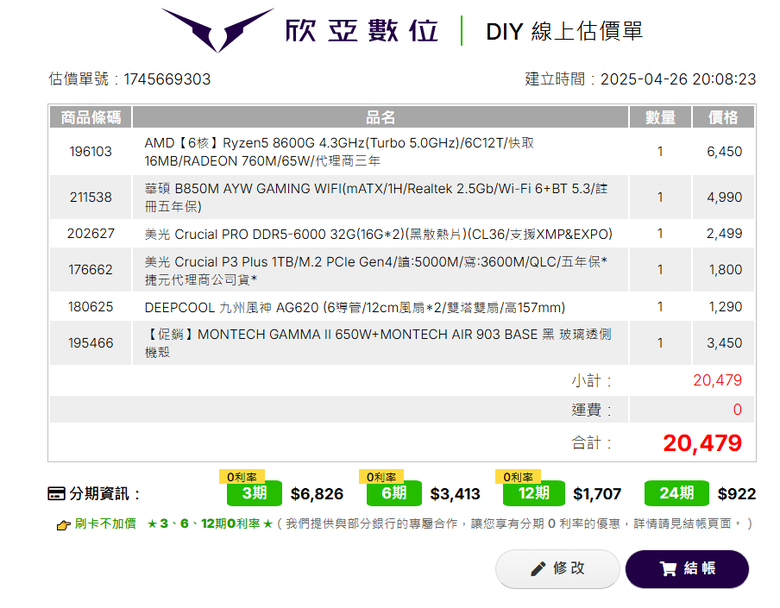Click the price 6,450
This screenshot has width=780, height=608.
pyautogui.click(x=724, y=152)
